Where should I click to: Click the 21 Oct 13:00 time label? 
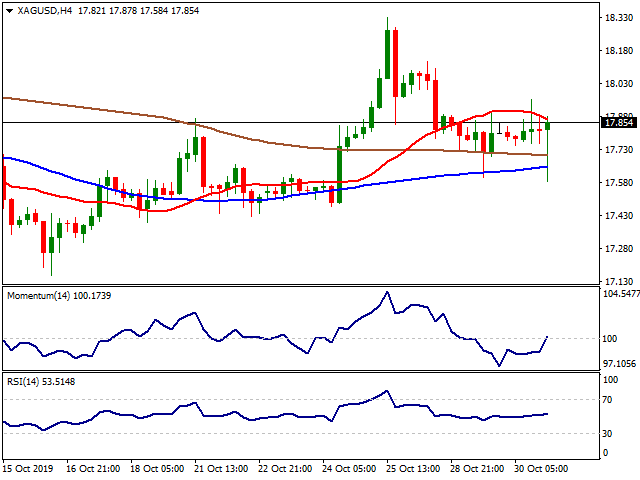(x=221, y=468)
